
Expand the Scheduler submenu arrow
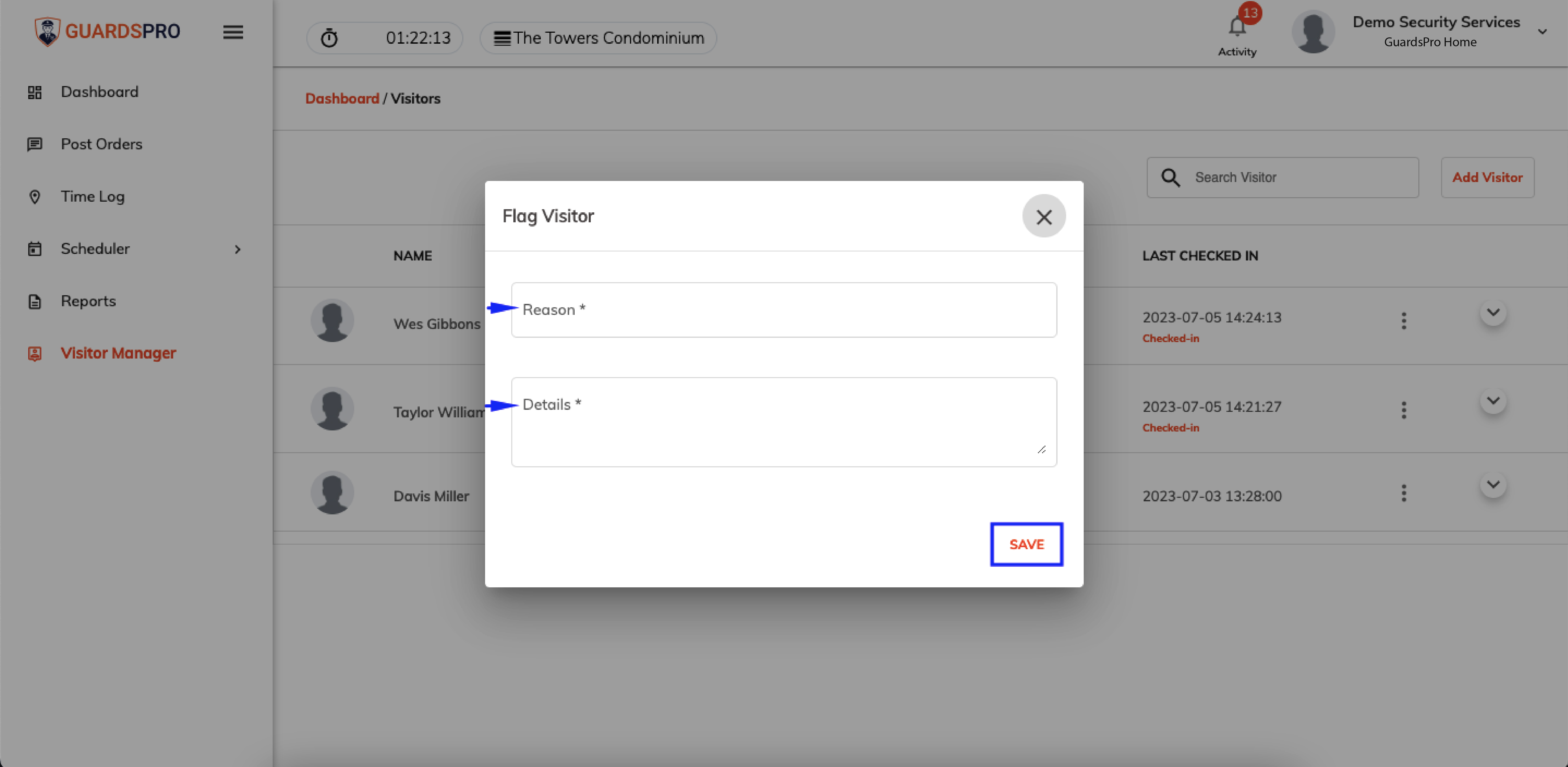click(237, 249)
